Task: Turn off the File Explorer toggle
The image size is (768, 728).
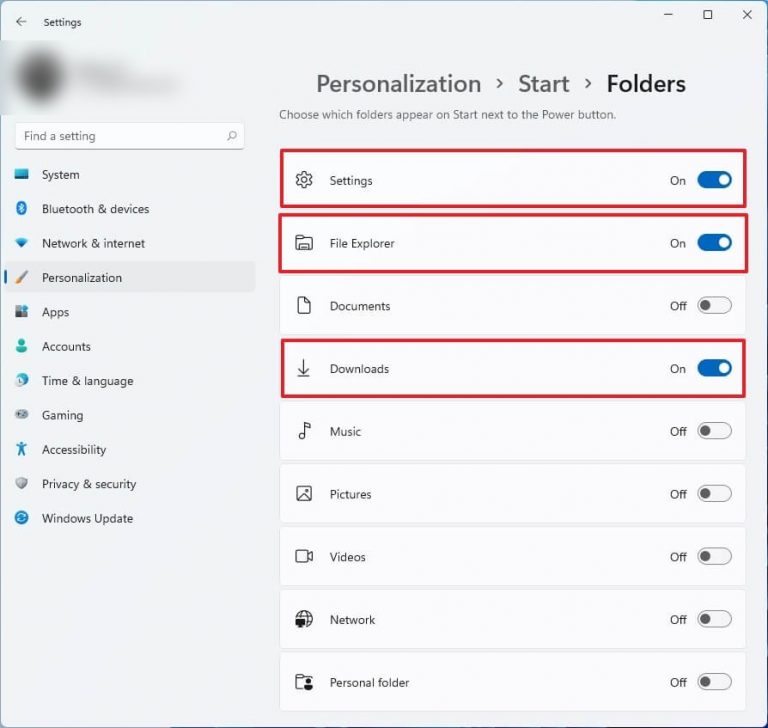Action: [715, 243]
